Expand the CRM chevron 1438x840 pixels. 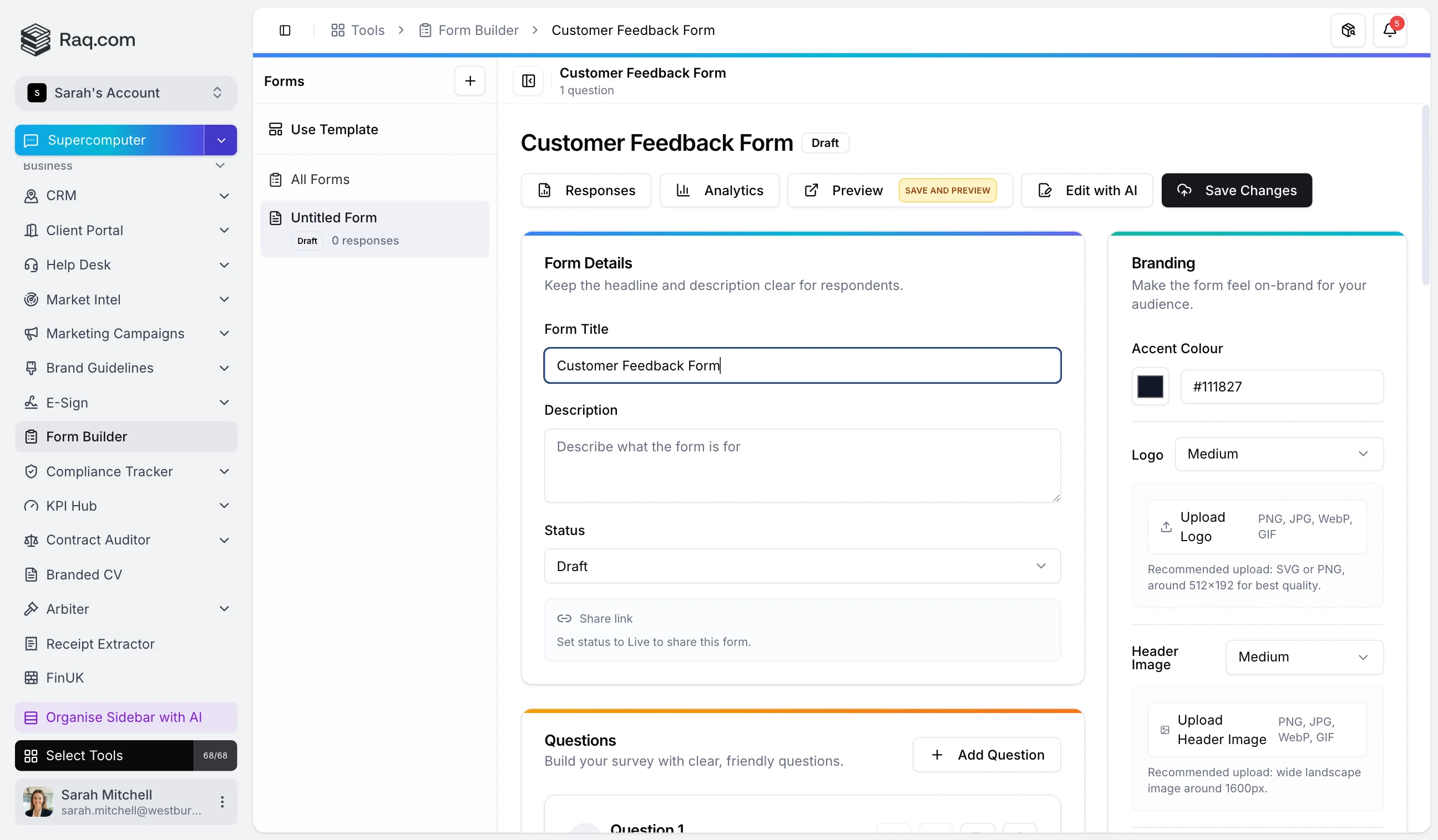[x=224, y=196]
